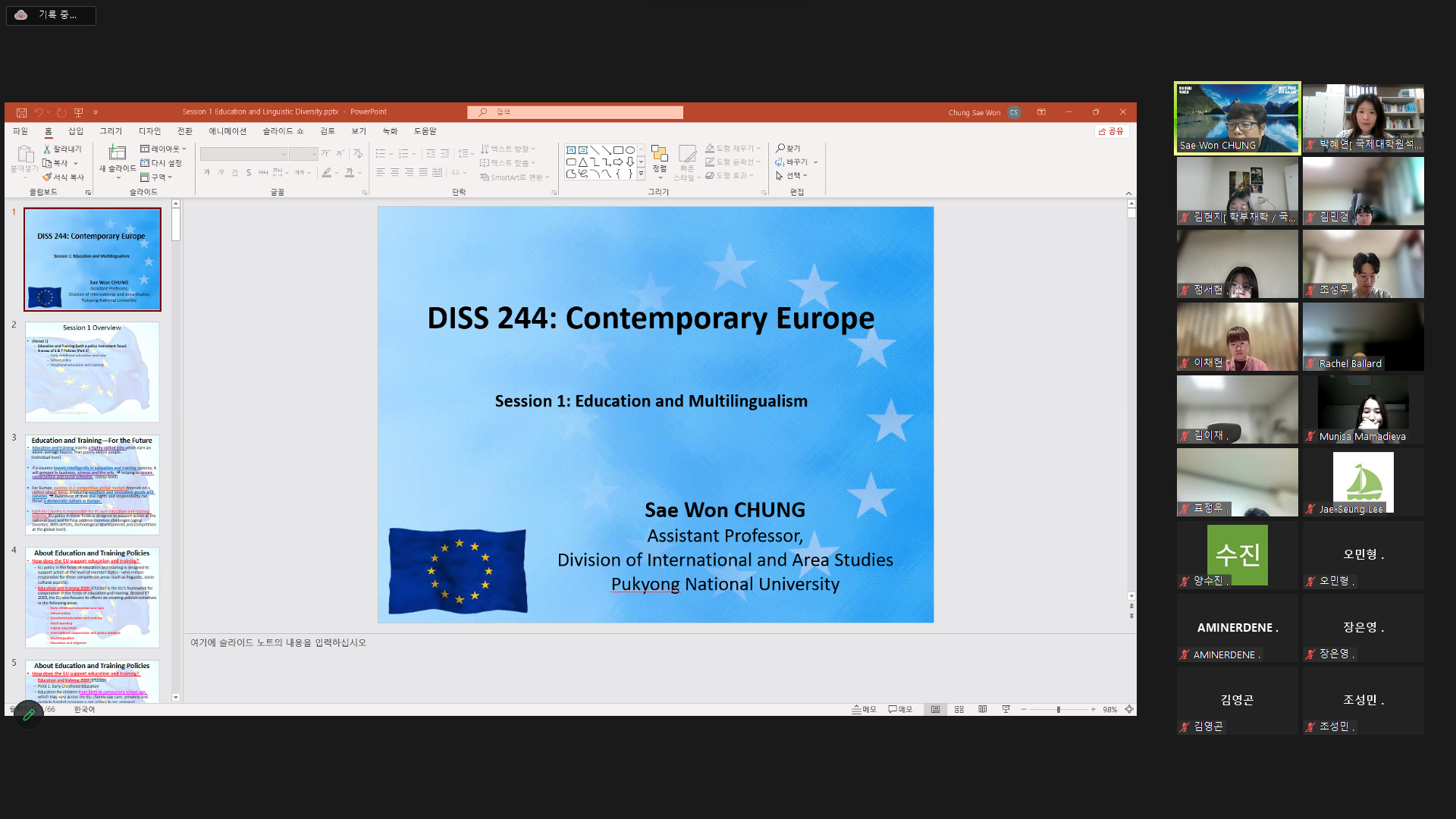Open the Insert (삽입) ribbon tab
Image resolution: width=1456 pixels, height=819 pixels.
pyautogui.click(x=76, y=131)
